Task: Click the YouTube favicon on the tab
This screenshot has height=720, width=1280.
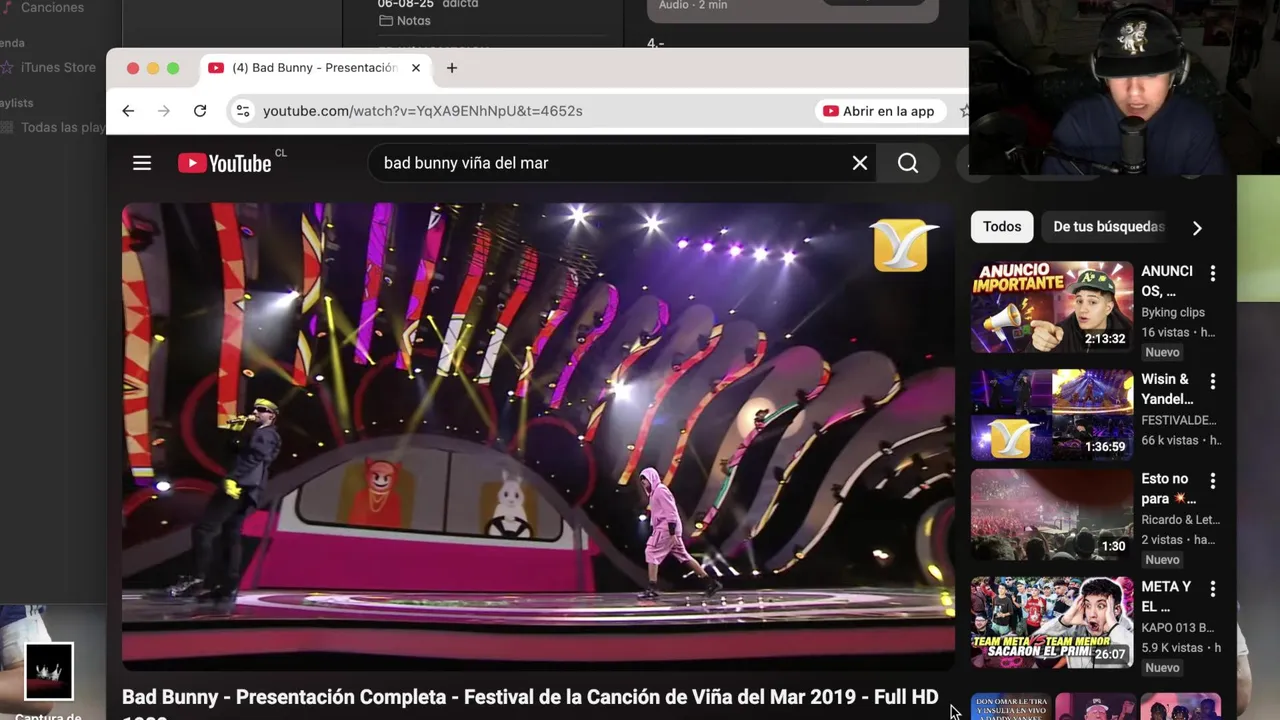Action: pos(216,68)
